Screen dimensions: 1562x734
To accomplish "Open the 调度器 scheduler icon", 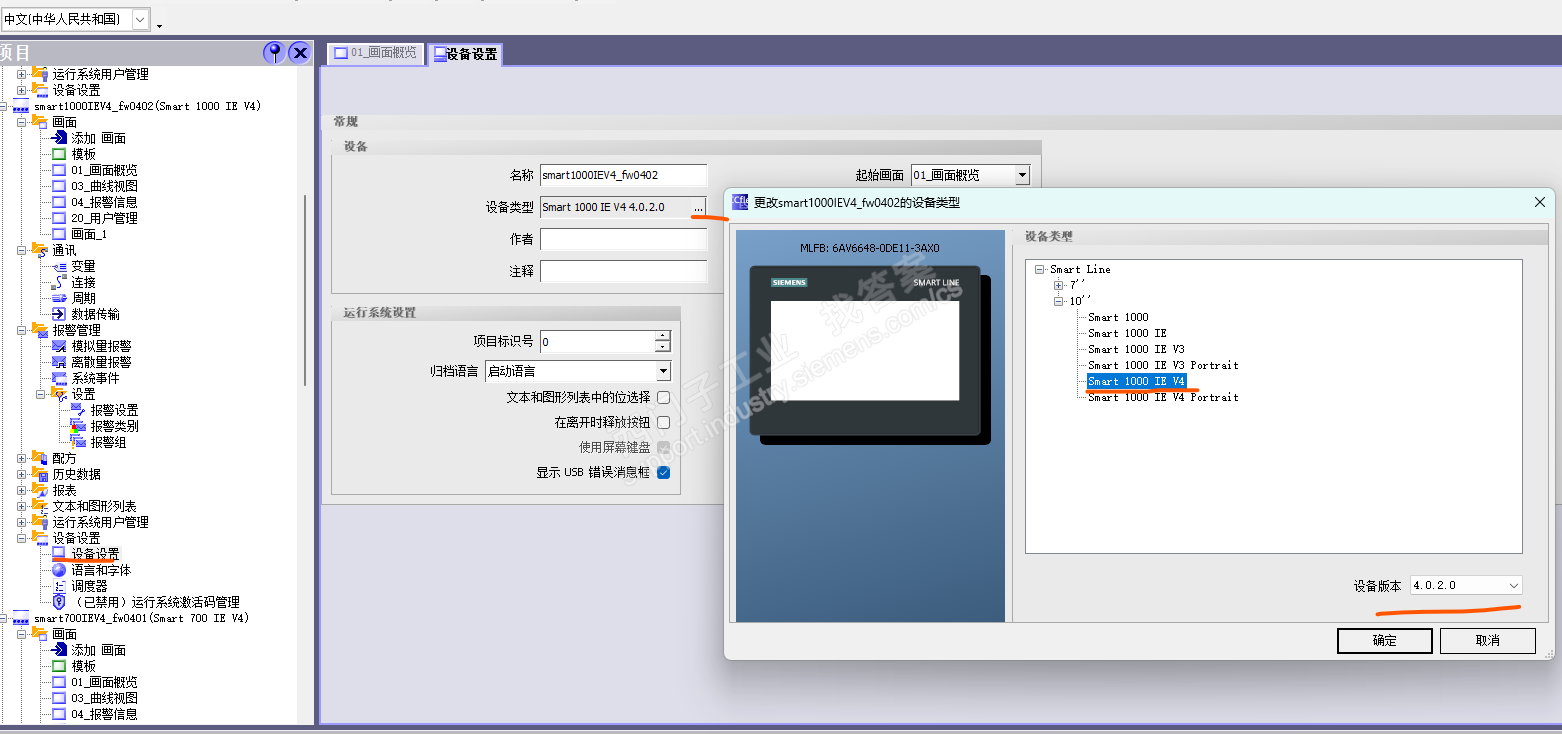I will 59,586.
